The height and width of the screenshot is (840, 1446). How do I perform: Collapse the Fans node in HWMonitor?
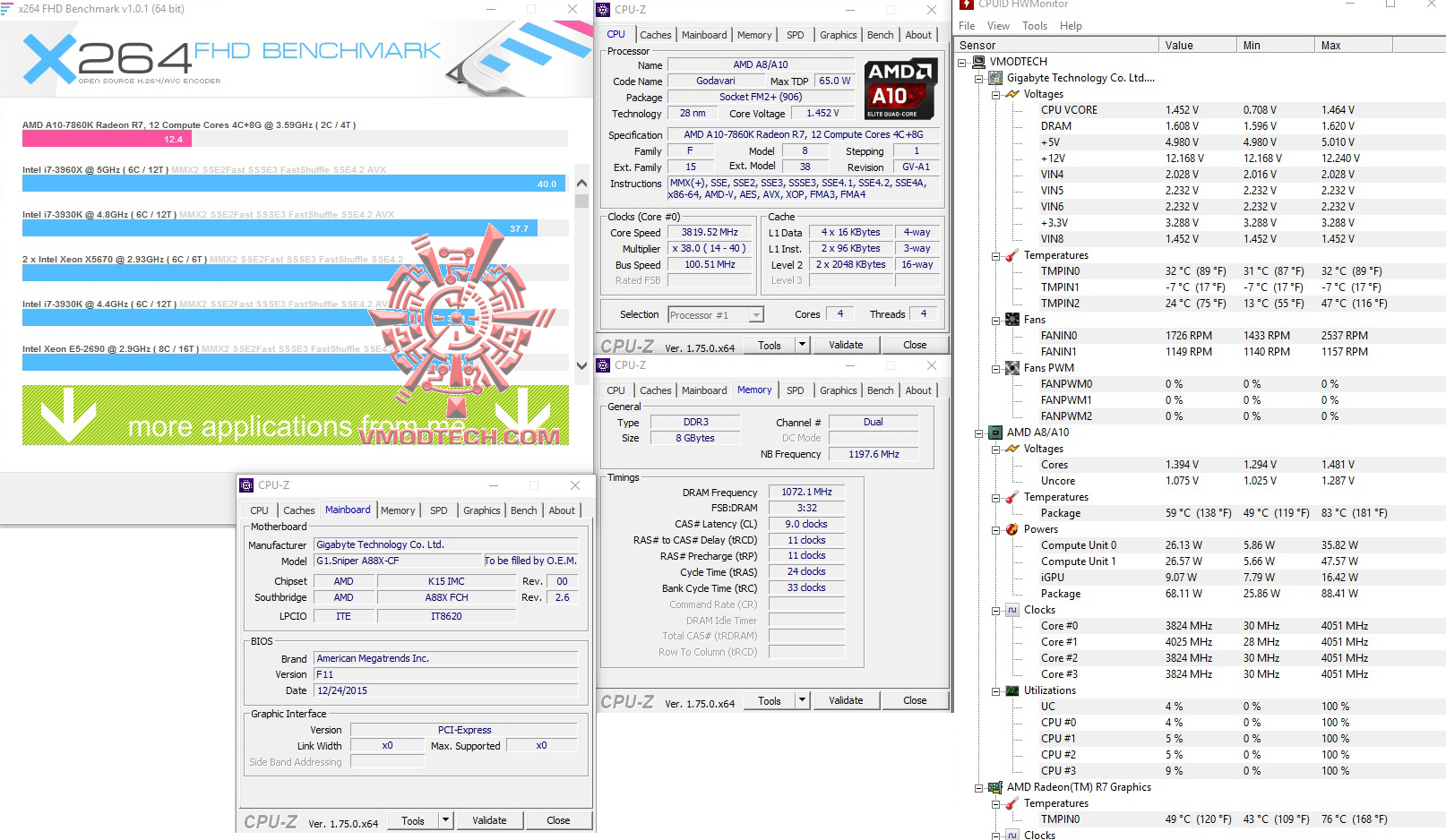click(996, 320)
